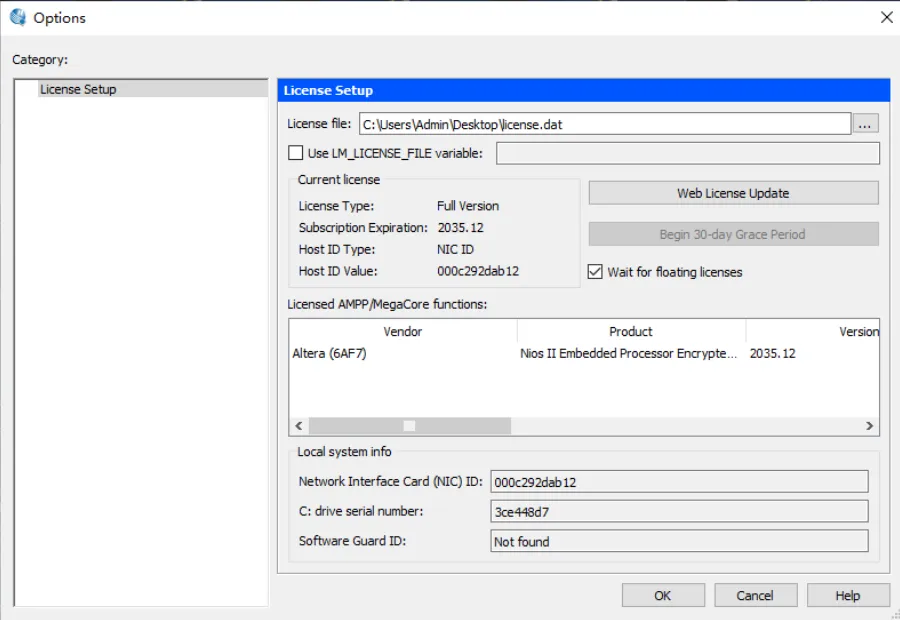Viewport: 900px width, 620px height.
Task: Click the License file path field
Action: click(605, 124)
